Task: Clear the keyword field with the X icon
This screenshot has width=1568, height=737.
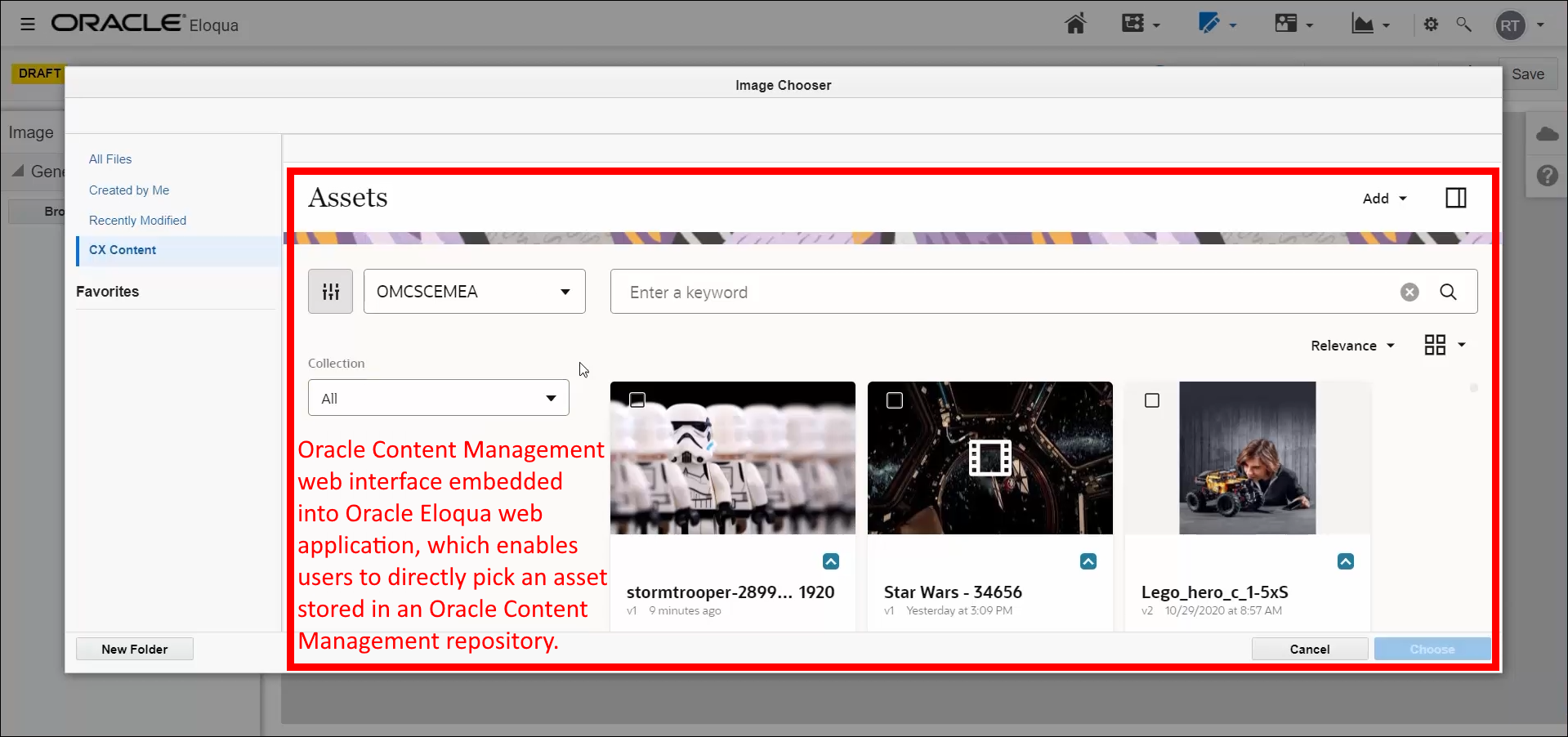Action: [x=1409, y=292]
